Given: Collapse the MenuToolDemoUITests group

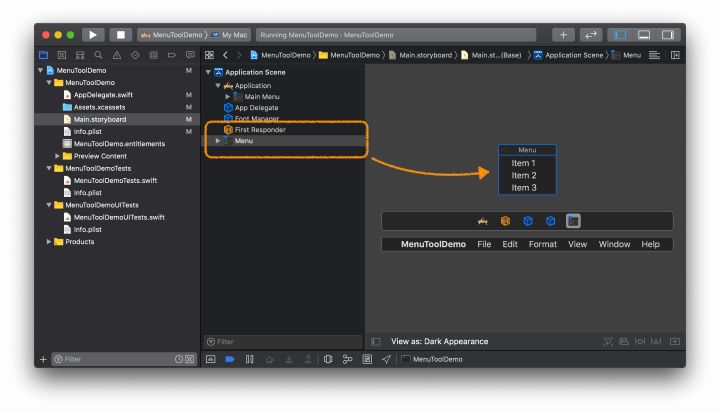Looking at the screenshot, I should pos(49,205).
